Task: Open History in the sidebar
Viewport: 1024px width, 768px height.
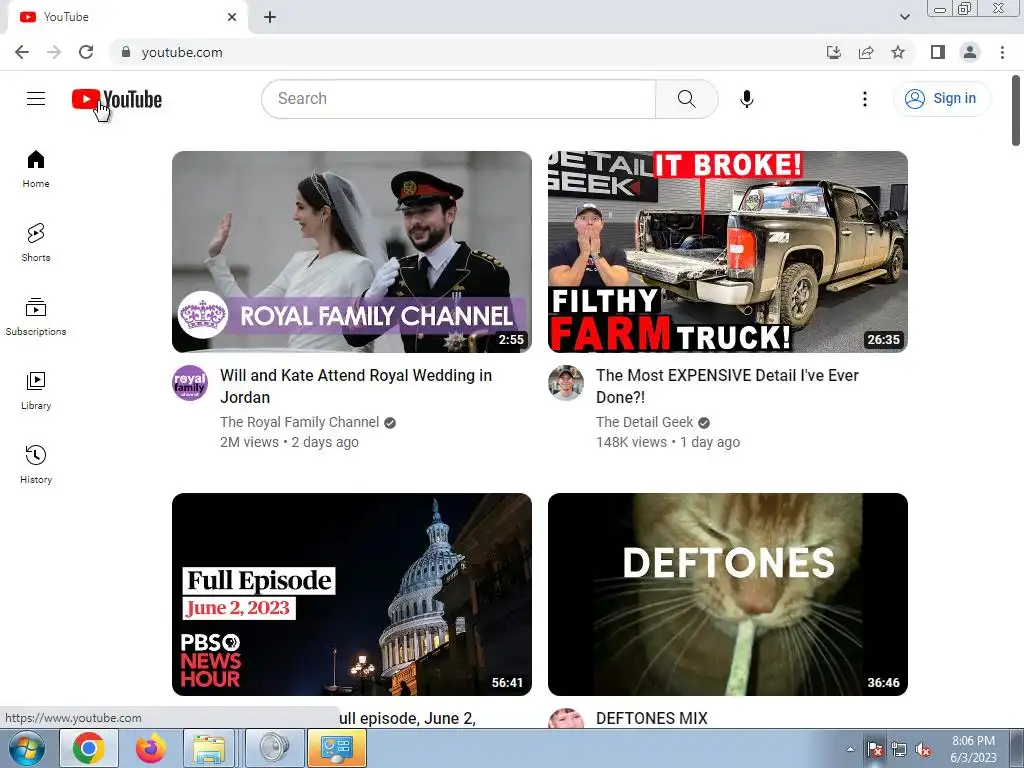Action: 36,464
